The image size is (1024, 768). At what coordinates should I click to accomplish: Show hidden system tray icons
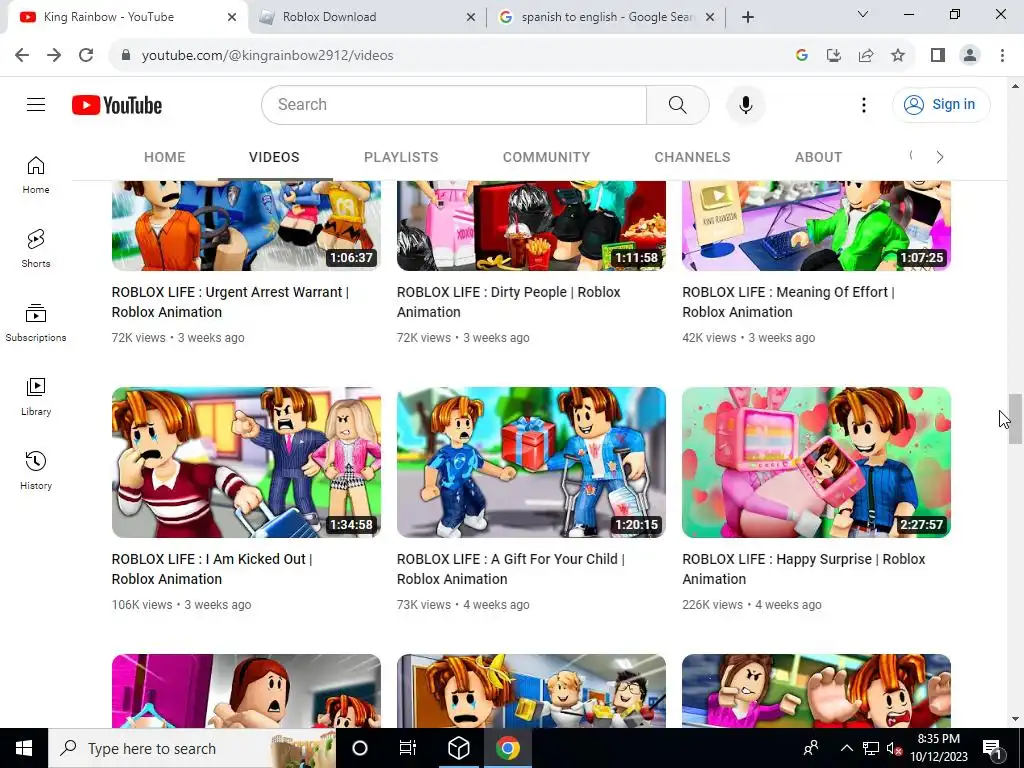pyautogui.click(x=846, y=748)
